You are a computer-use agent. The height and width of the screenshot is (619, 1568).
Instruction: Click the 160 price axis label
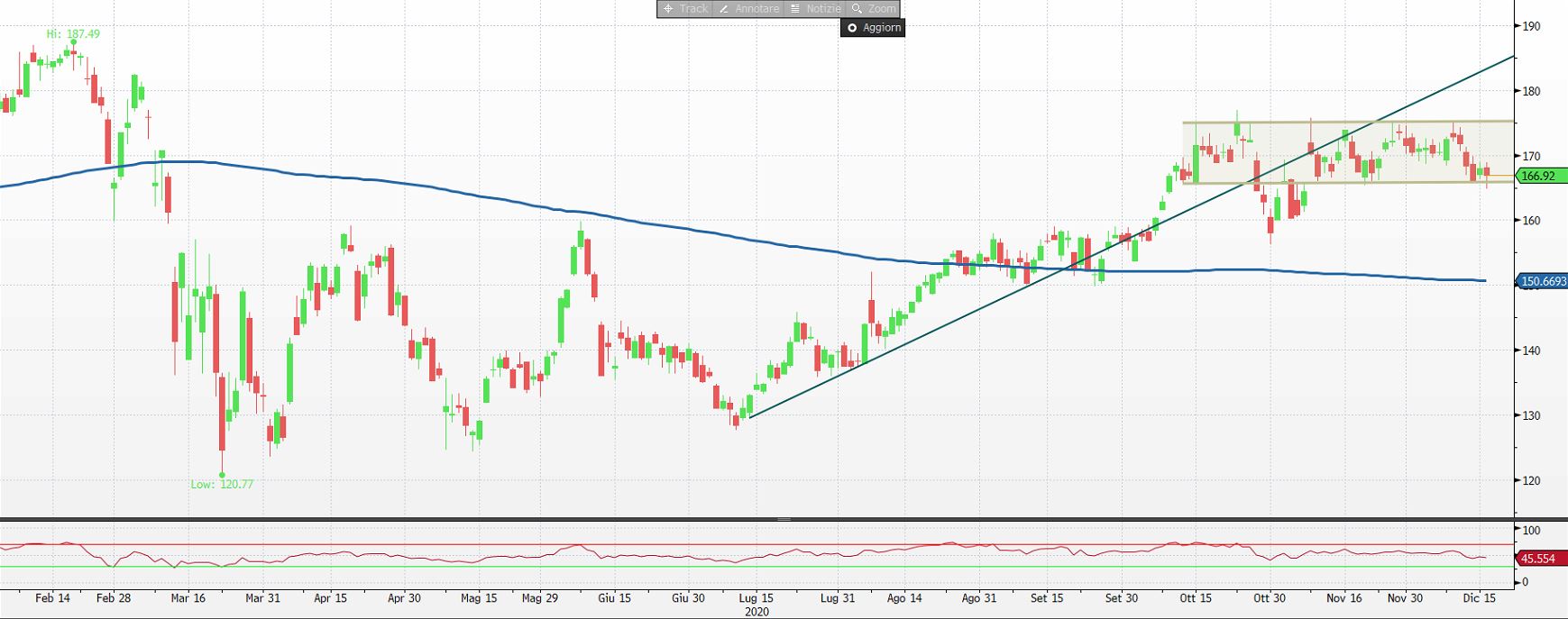1530,221
